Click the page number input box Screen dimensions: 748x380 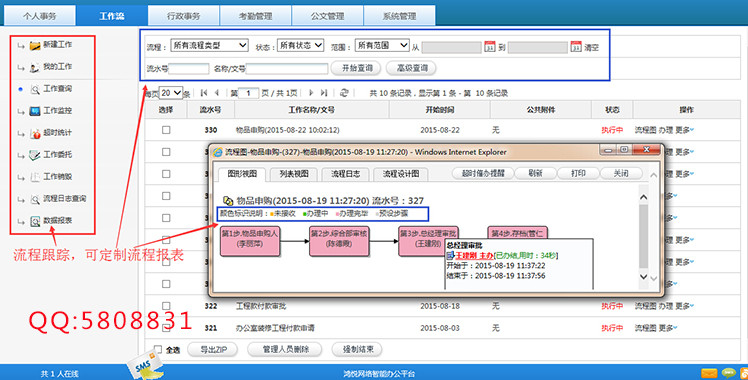click(249, 93)
